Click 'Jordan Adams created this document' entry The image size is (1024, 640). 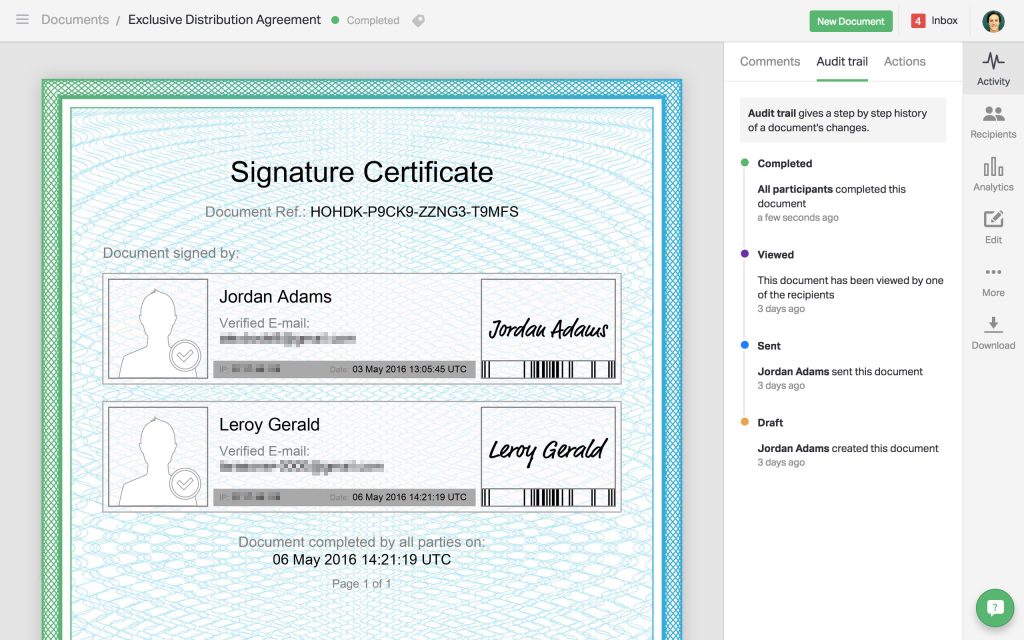coord(848,449)
